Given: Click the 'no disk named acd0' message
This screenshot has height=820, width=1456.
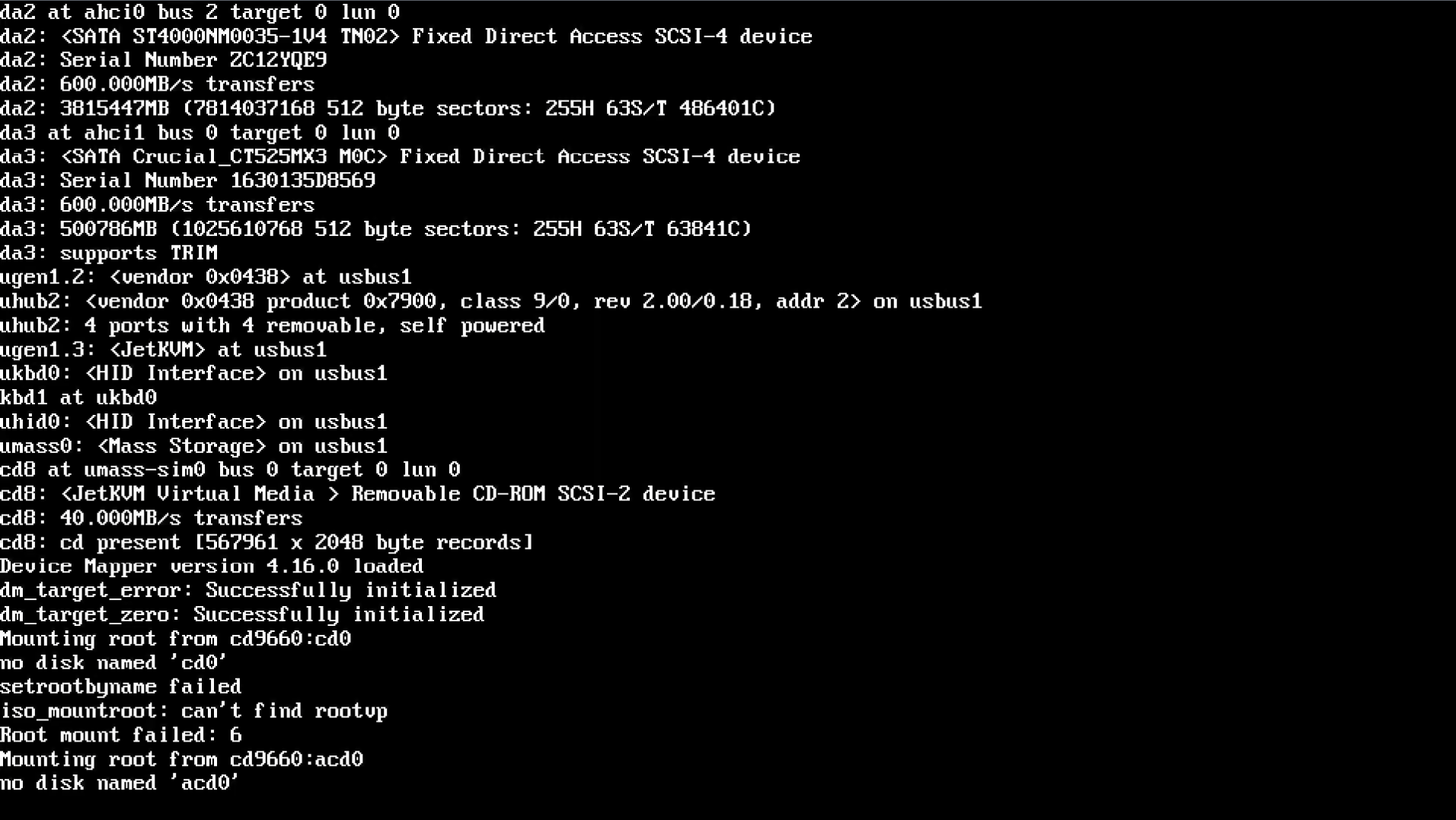Looking at the screenshot, I should coord(120,783).
